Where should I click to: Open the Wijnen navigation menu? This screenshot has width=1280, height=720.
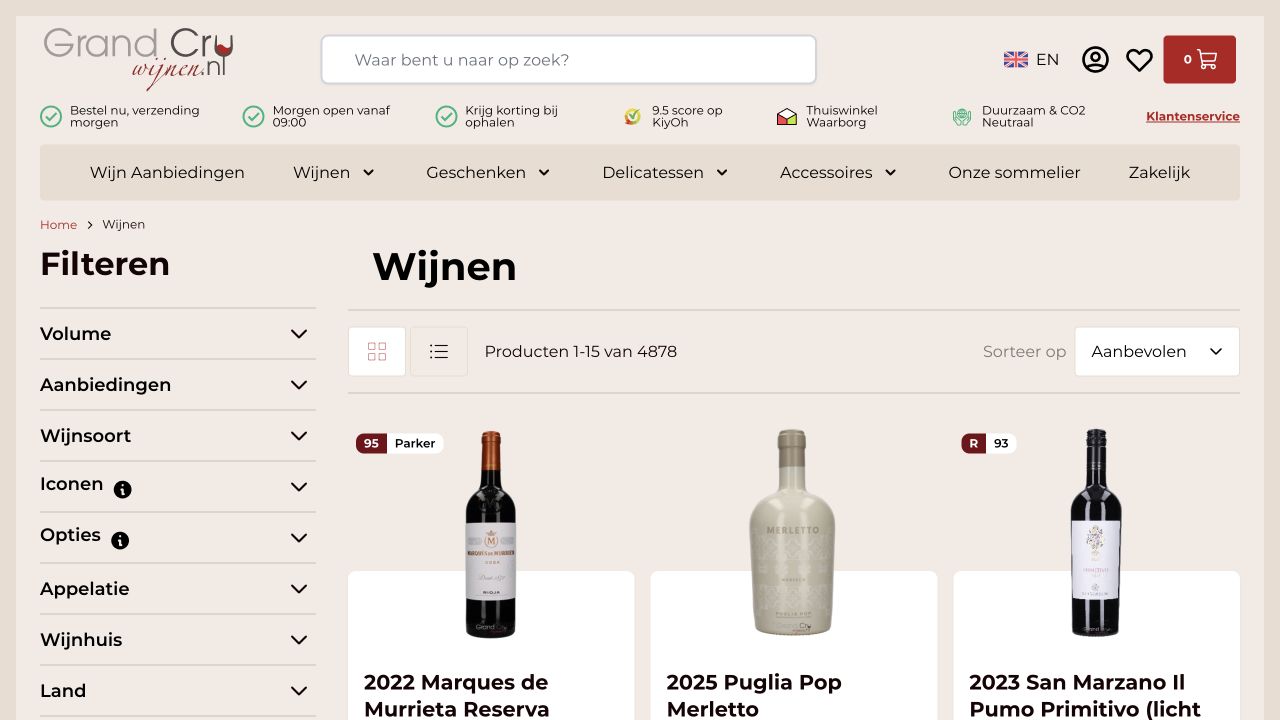pyautogui.click(x=334, y=173)
